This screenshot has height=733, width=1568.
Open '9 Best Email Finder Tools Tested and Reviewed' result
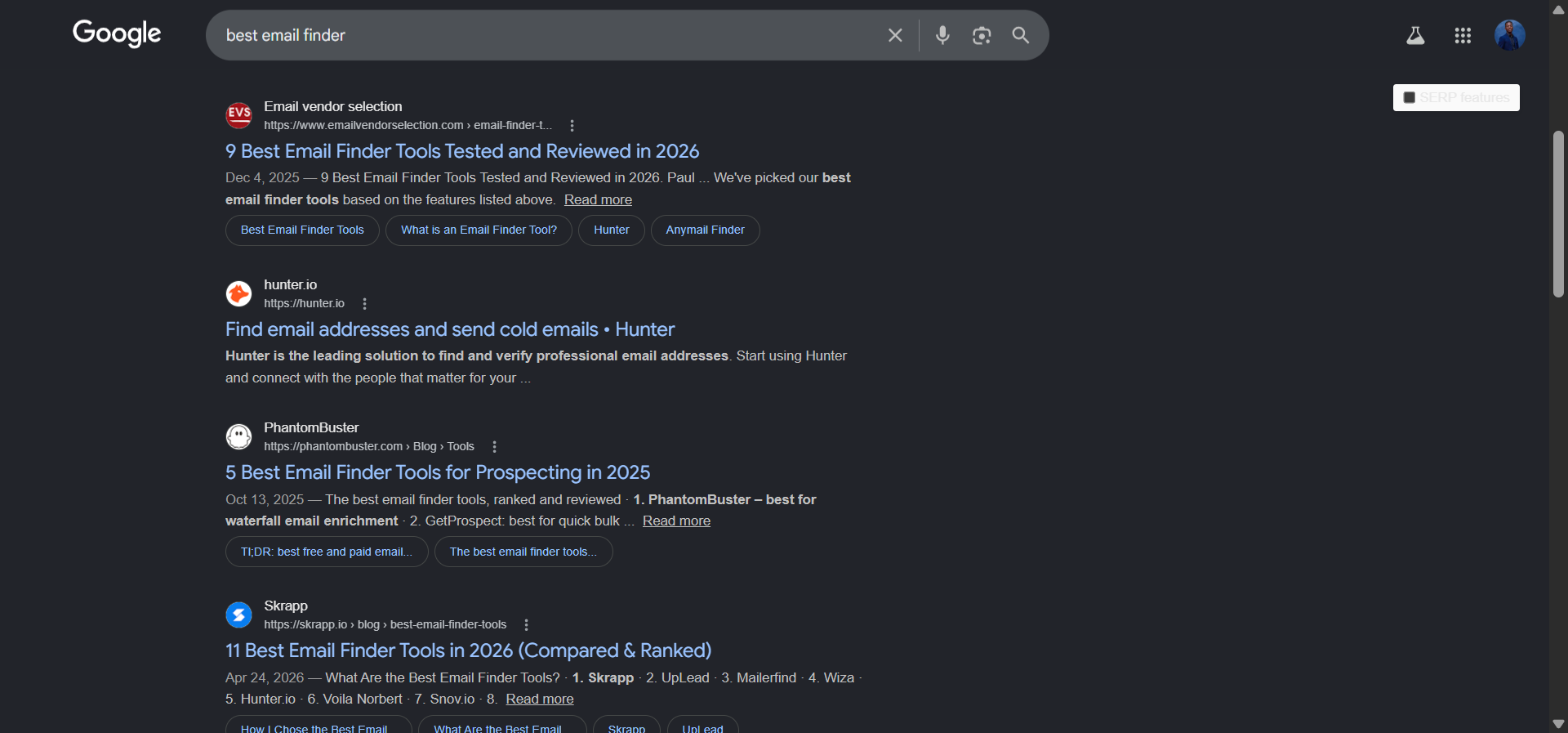point(462,151)
